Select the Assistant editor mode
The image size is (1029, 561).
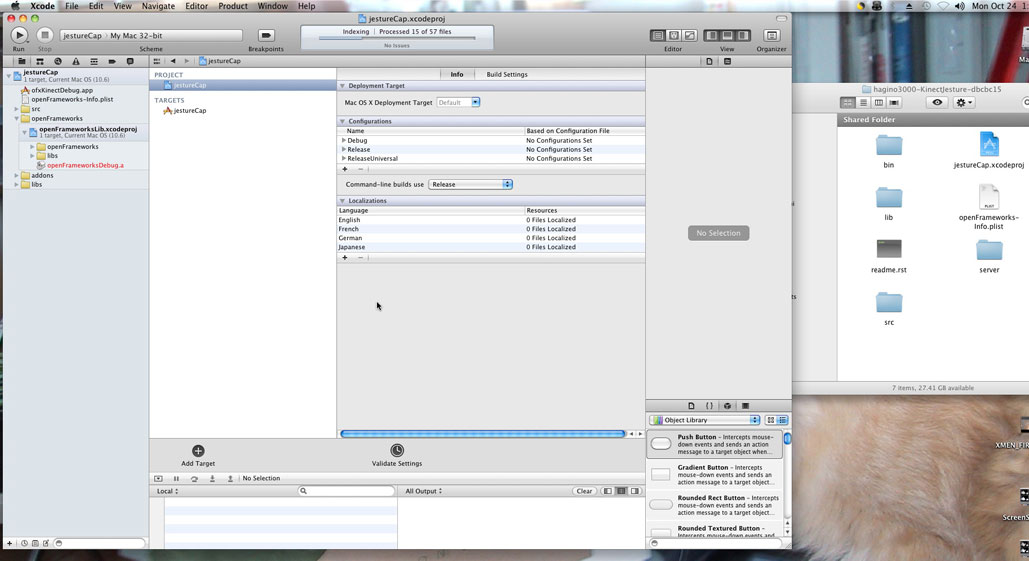(x=673, y=35)
